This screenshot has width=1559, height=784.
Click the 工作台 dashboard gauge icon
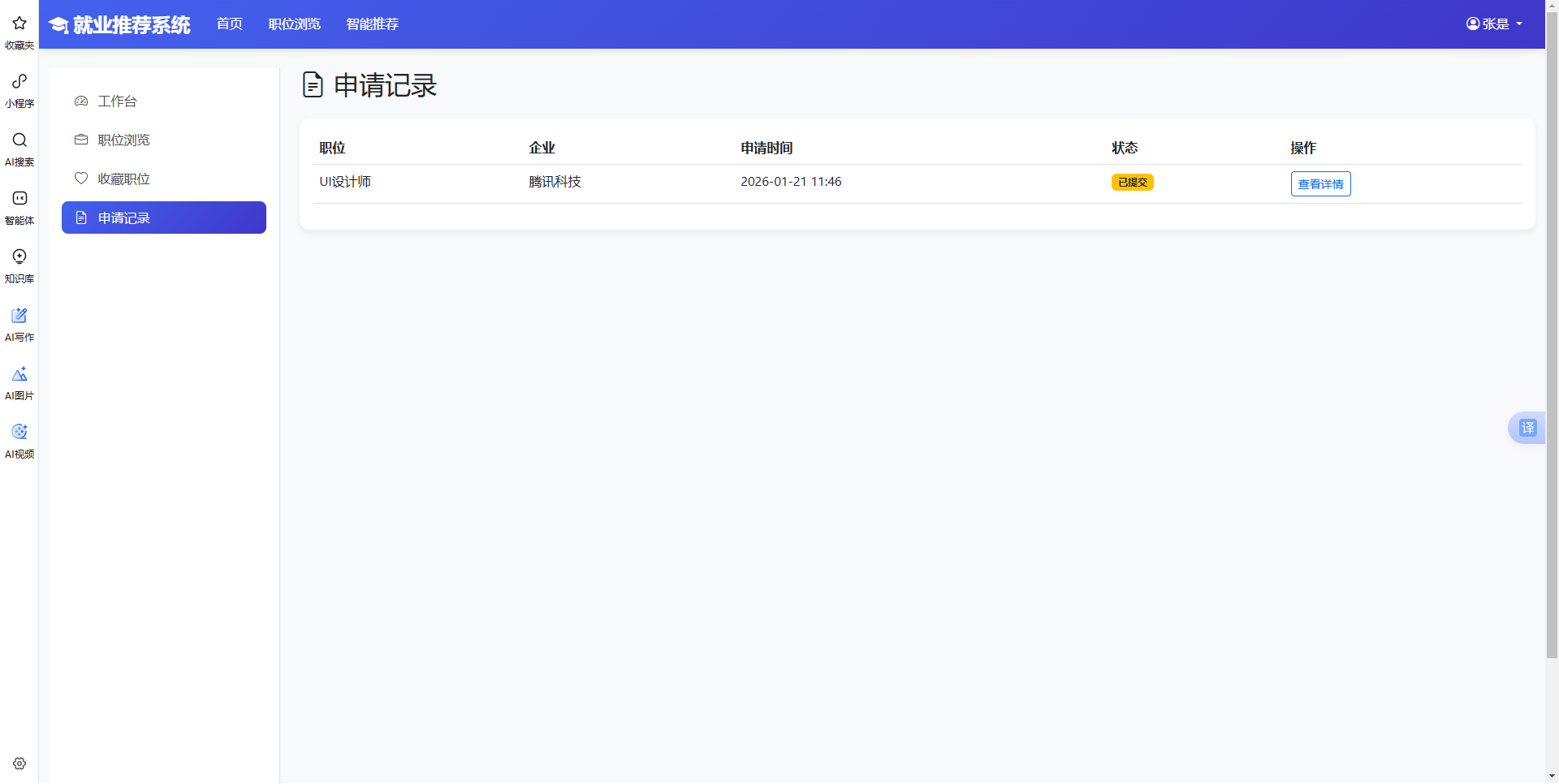(x=81, y=101)
